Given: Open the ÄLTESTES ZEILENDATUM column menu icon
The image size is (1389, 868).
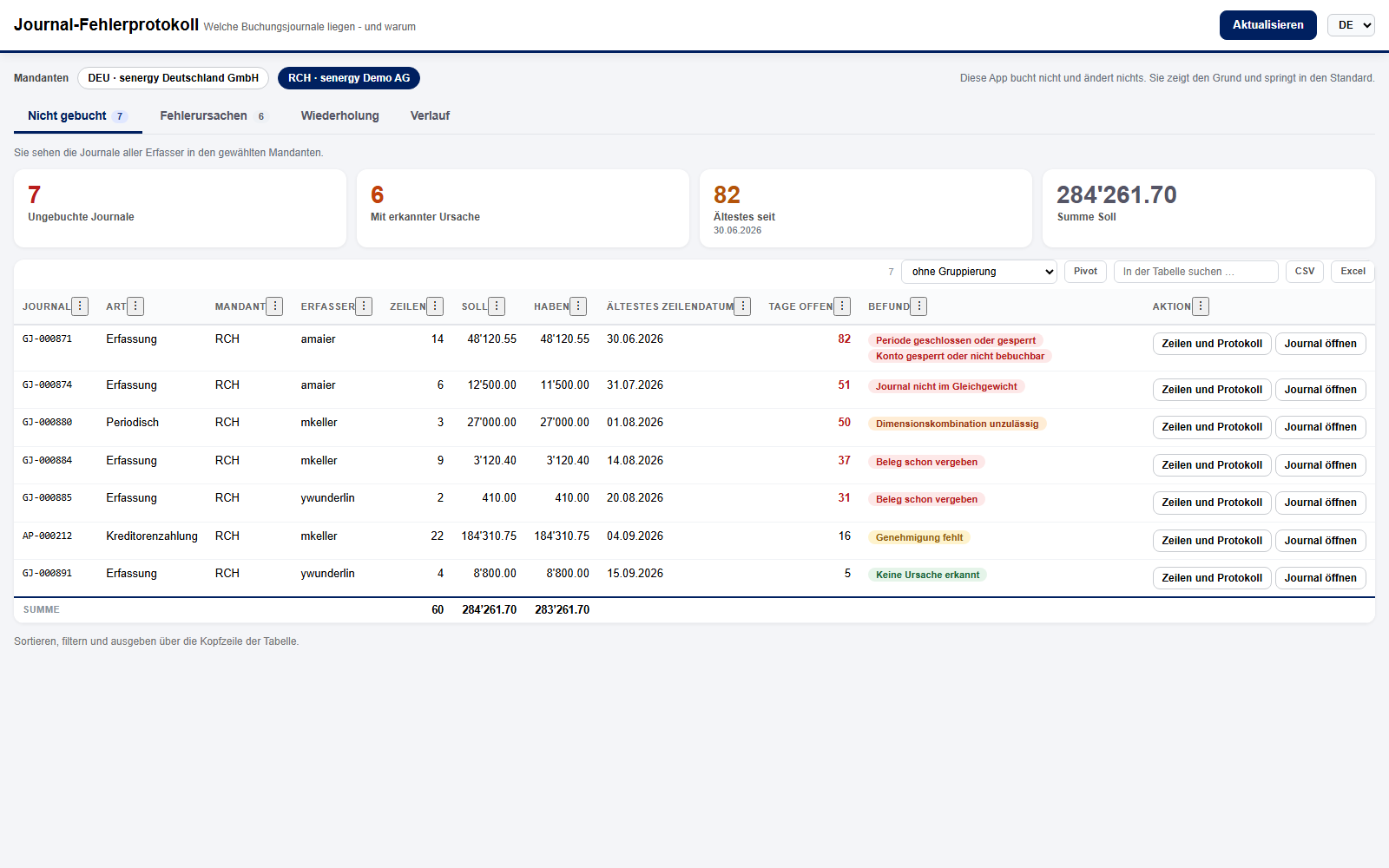Looking at the screenshot, I should click(x=743, y=306).
